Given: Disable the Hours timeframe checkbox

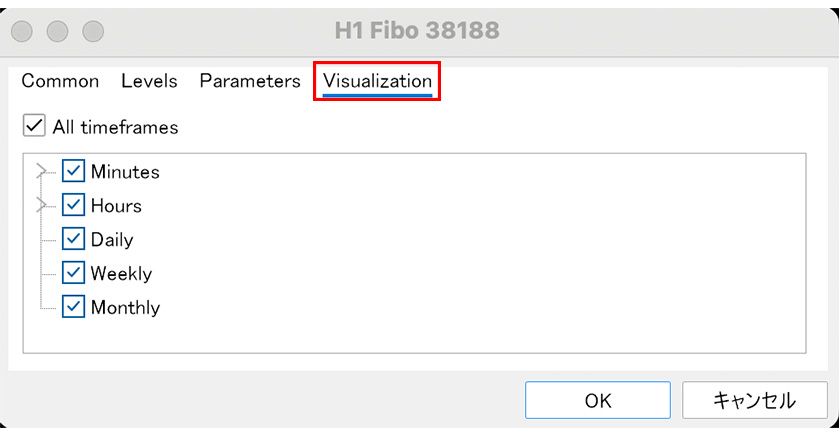Looking at the screenshot, I should (73, 206).
